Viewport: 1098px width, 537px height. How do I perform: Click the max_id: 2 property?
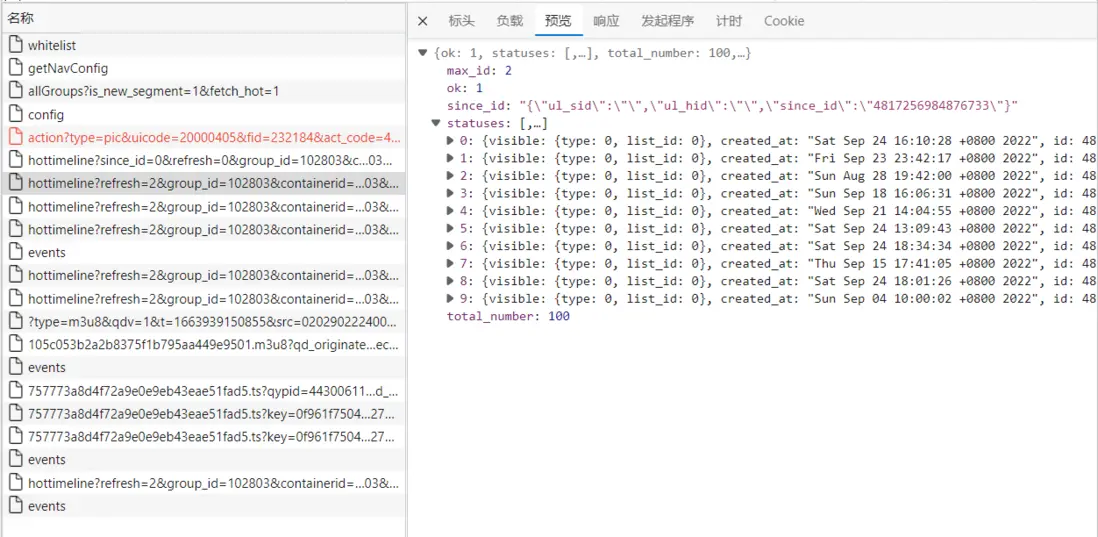pos(480,71)
